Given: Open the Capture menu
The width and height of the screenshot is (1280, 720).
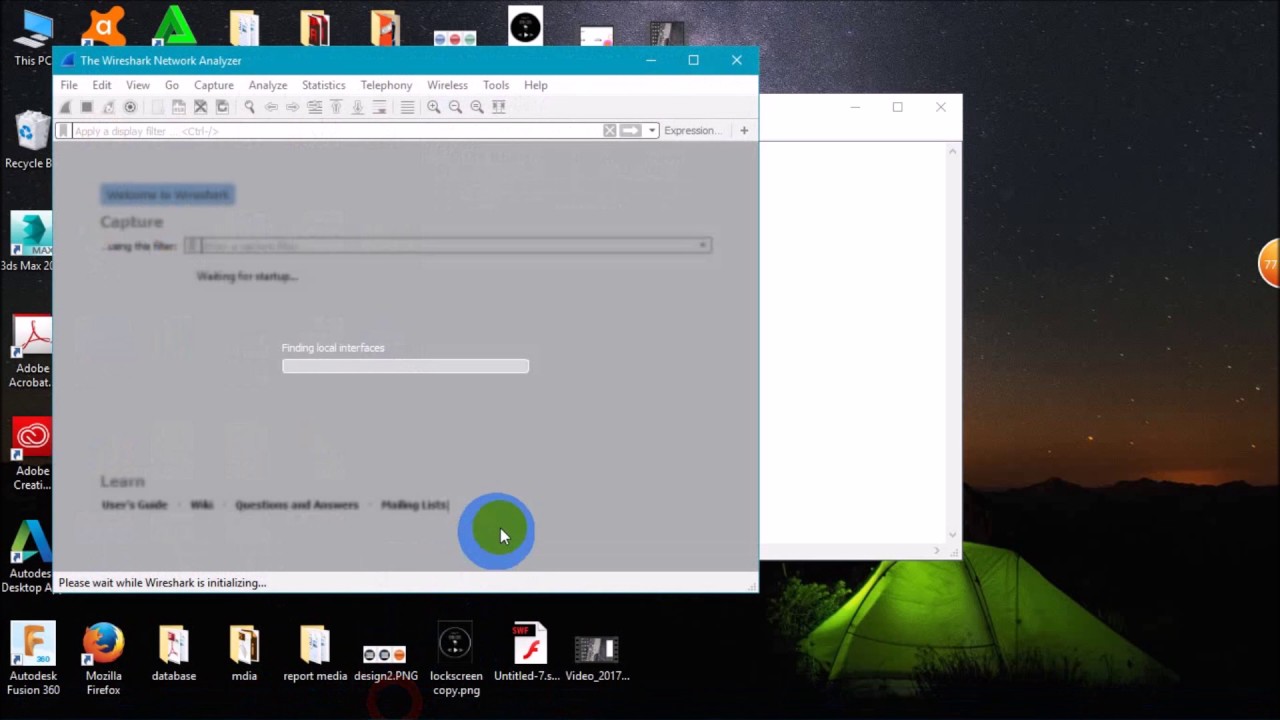Looking at the screenshot, I should point(213,85).
